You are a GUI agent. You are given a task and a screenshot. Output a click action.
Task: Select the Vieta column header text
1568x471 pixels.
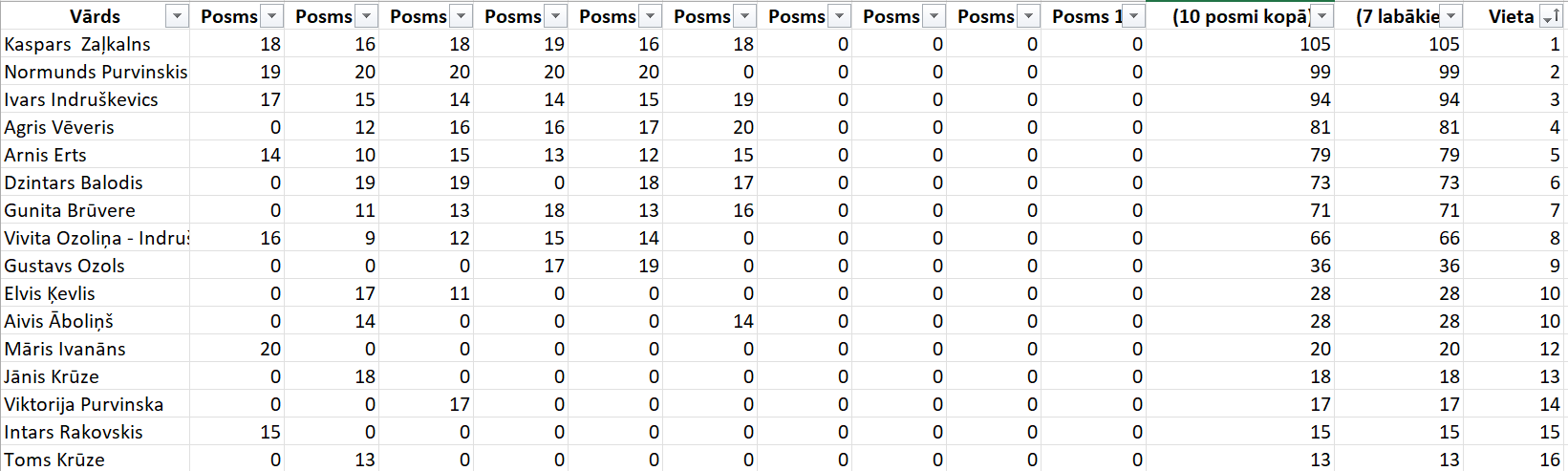pyautogui.click(x=1511, y=16)
